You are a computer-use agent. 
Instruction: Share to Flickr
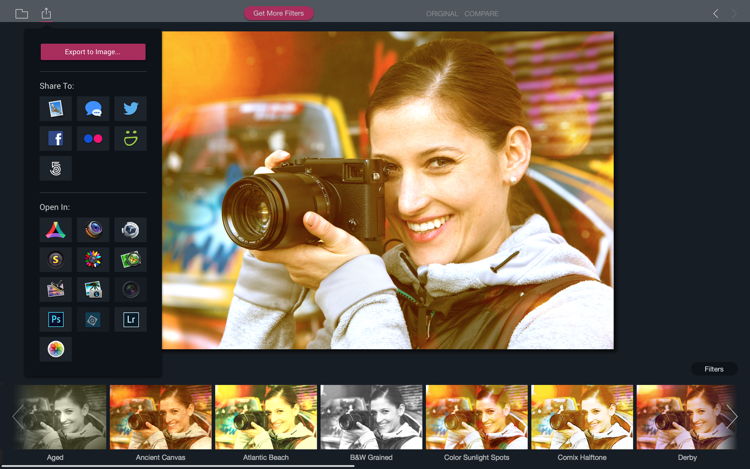tap(93, 139)
